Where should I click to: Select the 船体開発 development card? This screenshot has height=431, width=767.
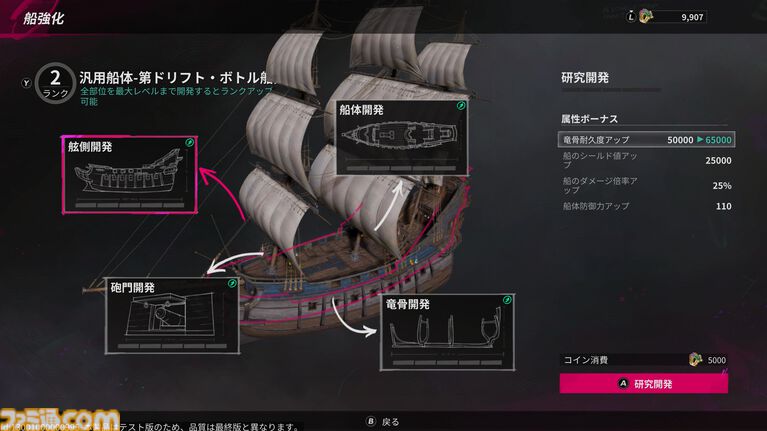(402, 137)
